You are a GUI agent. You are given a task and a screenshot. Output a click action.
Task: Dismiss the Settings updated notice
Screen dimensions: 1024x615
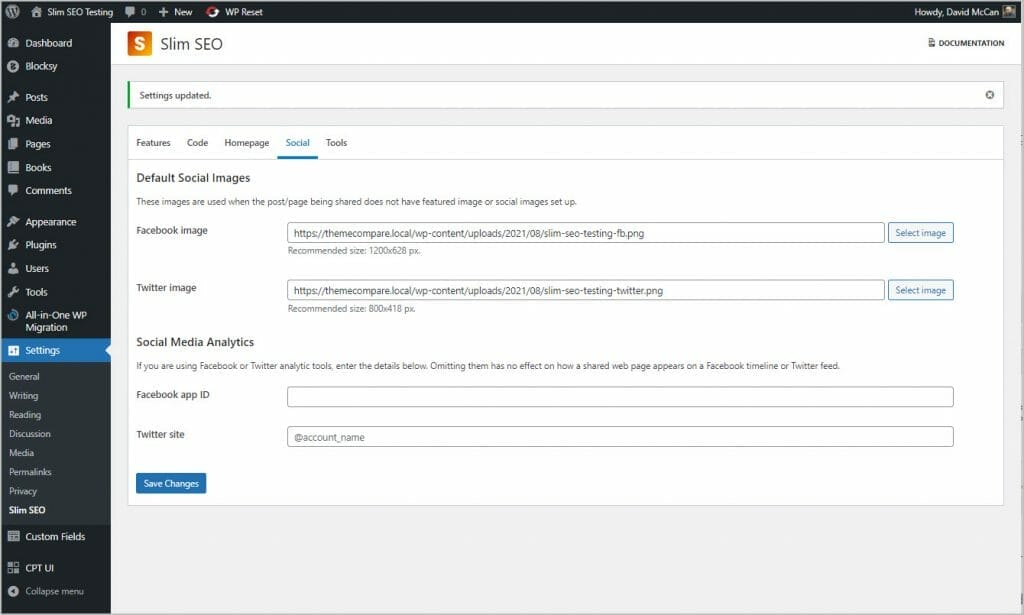pos(990,95)
